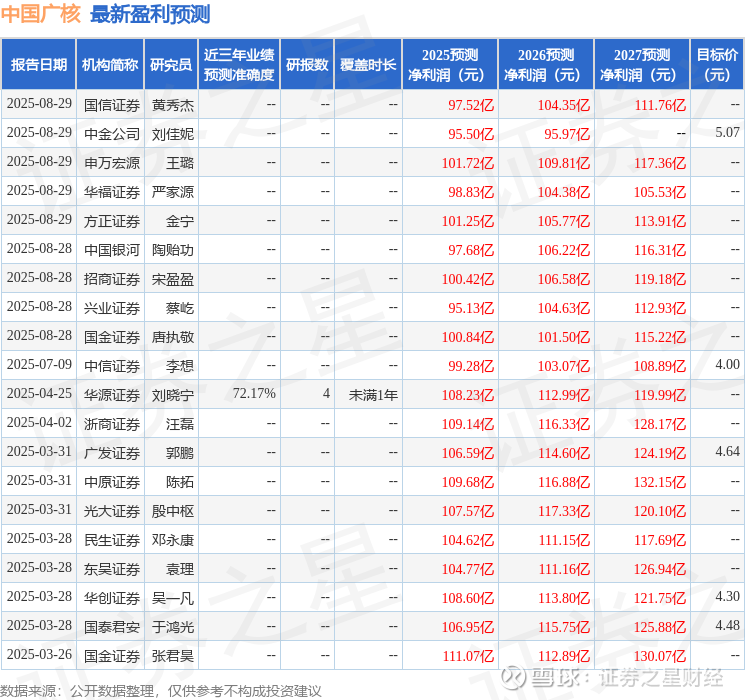Select the 机构简称 column header

110,65
